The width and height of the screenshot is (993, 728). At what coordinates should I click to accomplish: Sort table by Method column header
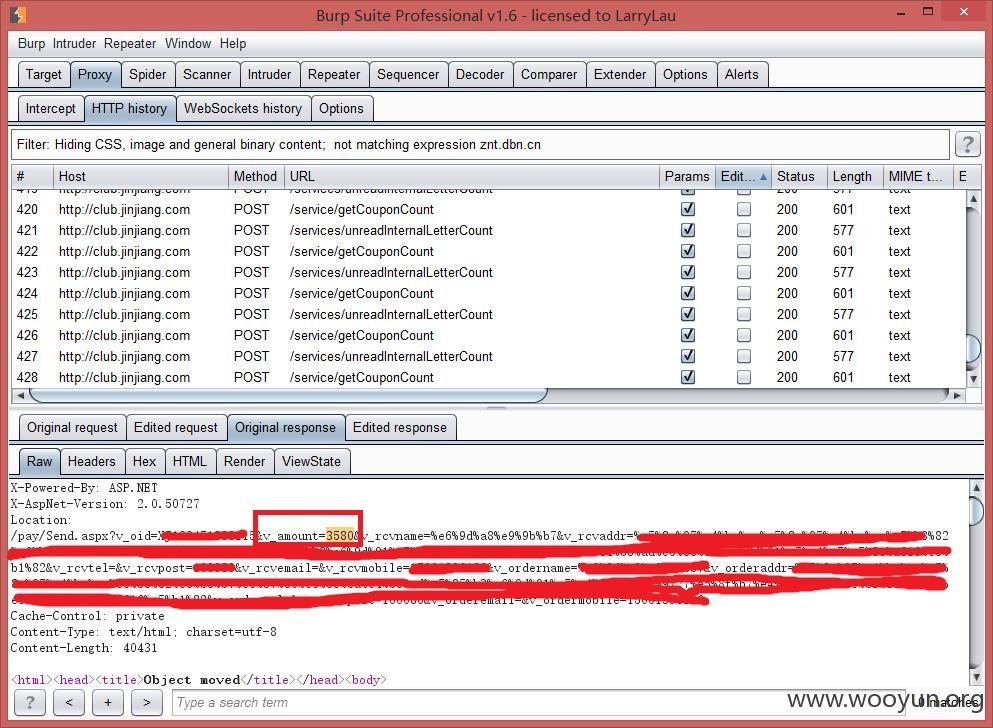coord(256,177)
